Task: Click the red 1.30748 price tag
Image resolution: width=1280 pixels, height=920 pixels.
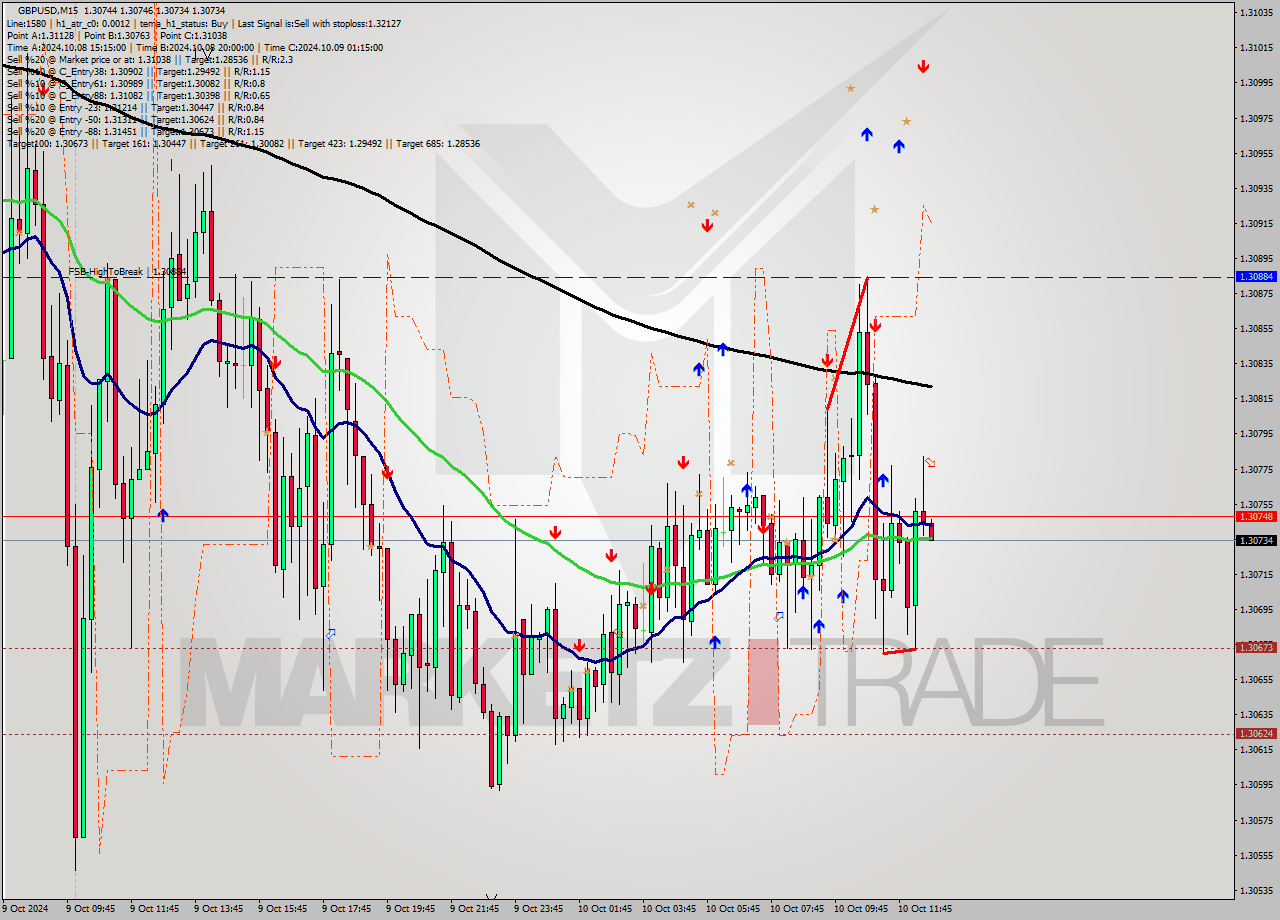Action: (x=1256, y=516)
